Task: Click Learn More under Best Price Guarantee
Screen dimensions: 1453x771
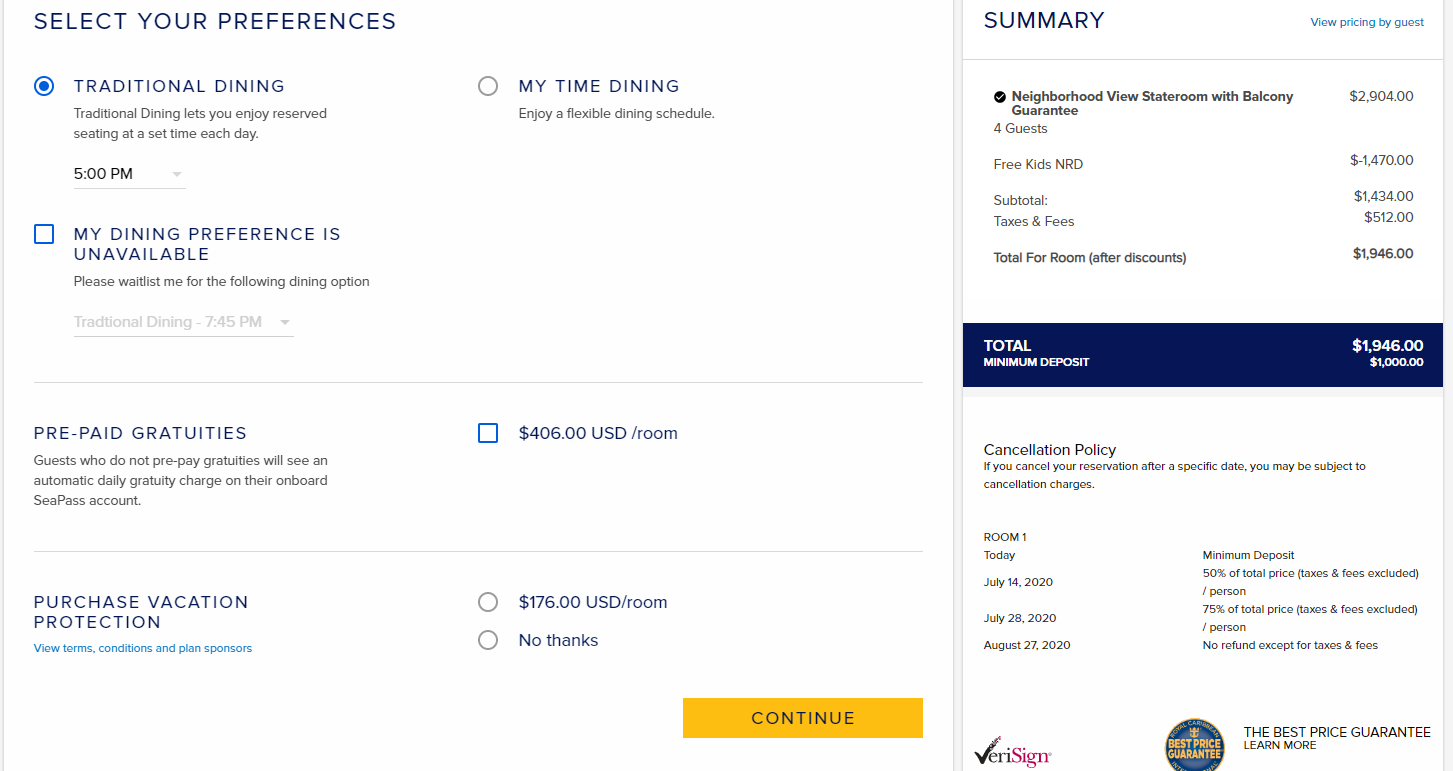Action: [x=1280, y=745]
